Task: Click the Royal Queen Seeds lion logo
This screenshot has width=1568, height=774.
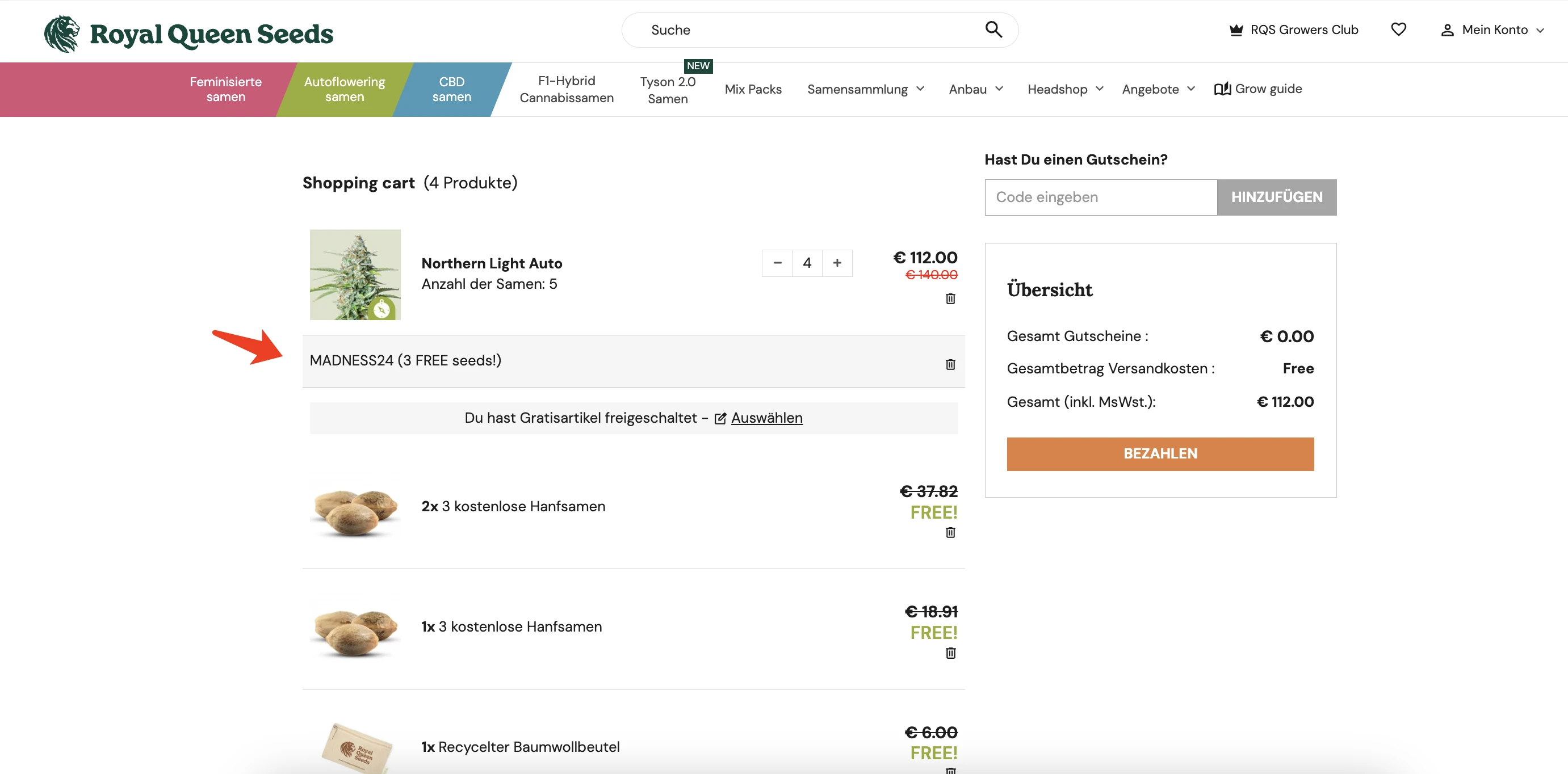Action: point(62,33)
